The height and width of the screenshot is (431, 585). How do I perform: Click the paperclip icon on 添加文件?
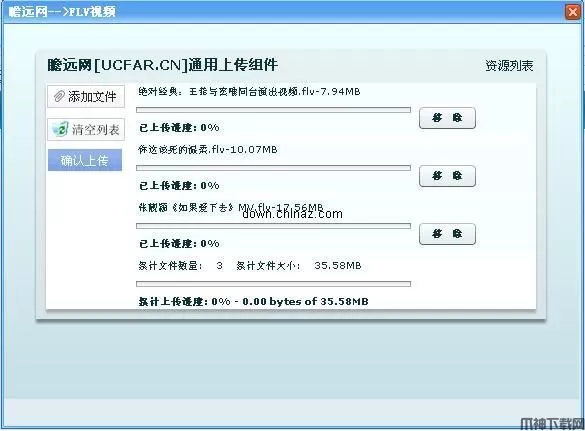(59, 96)
